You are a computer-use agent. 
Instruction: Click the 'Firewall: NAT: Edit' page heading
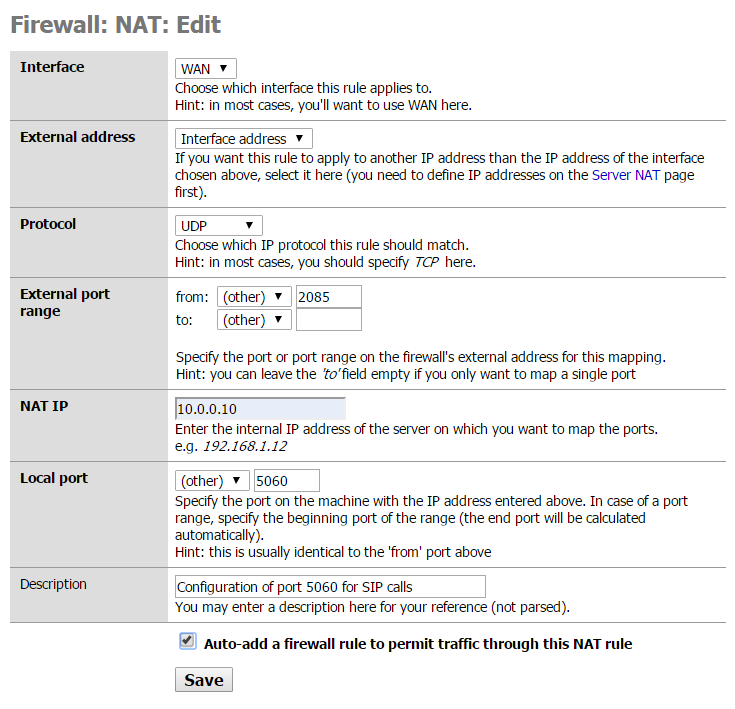[x=115, y=25]
